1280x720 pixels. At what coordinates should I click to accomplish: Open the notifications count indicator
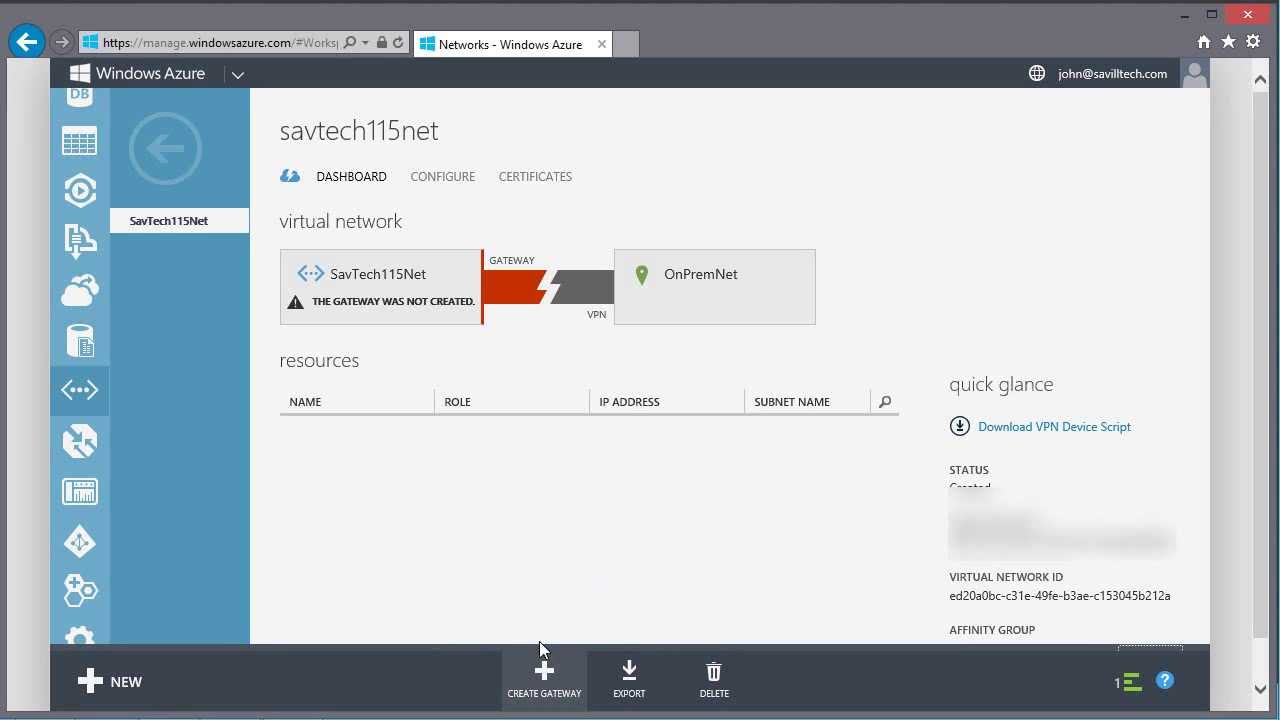pyautogui.click(x=1128, y=682)
